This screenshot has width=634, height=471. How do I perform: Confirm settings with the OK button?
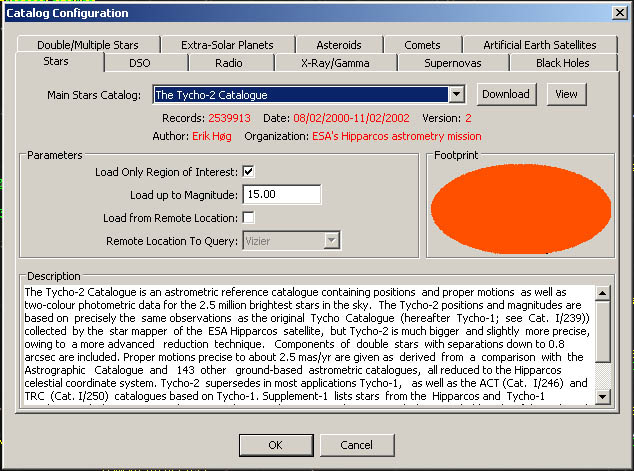point(275,444)
